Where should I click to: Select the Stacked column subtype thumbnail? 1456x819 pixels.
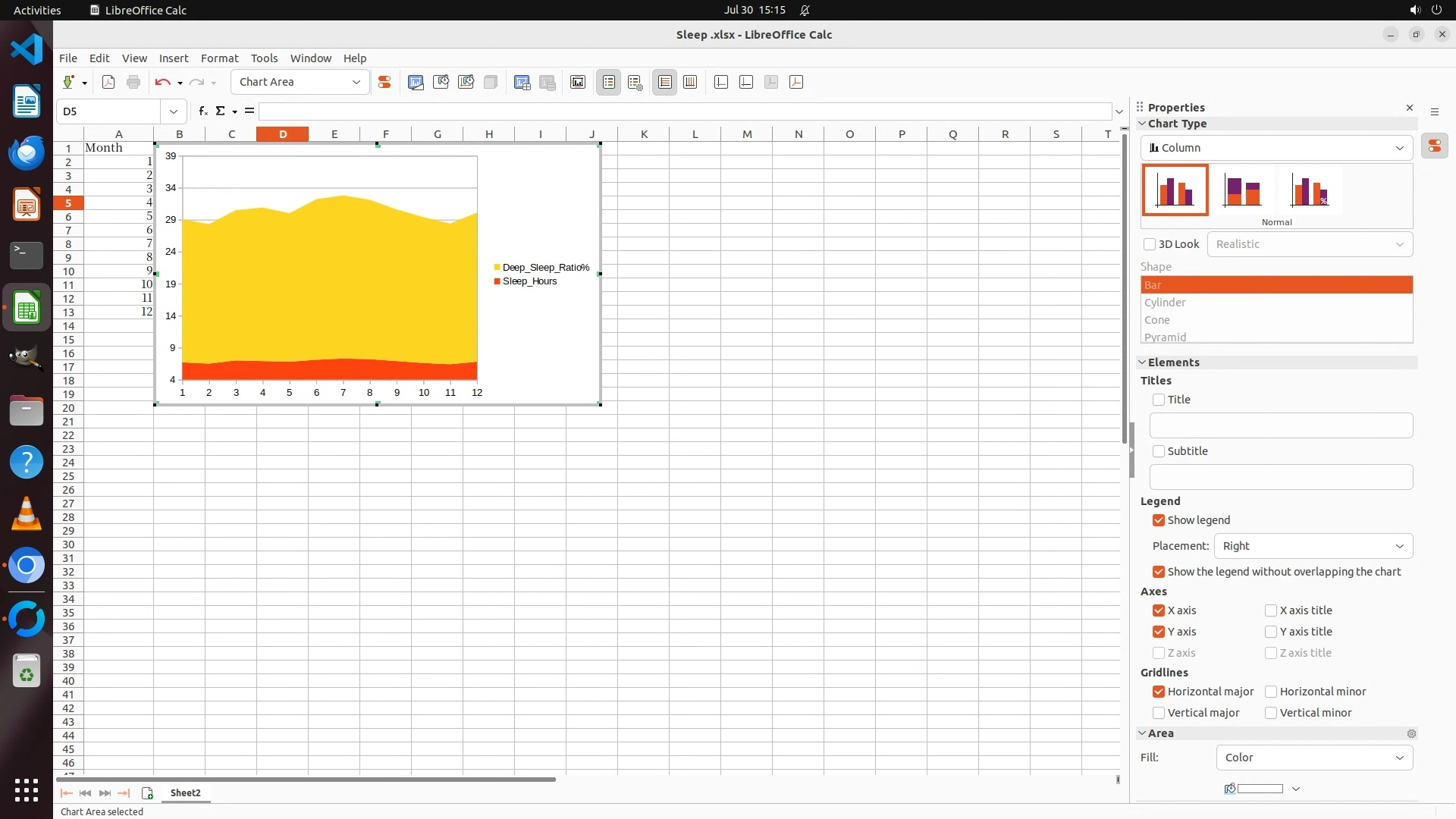click(x=1242, y=191)
